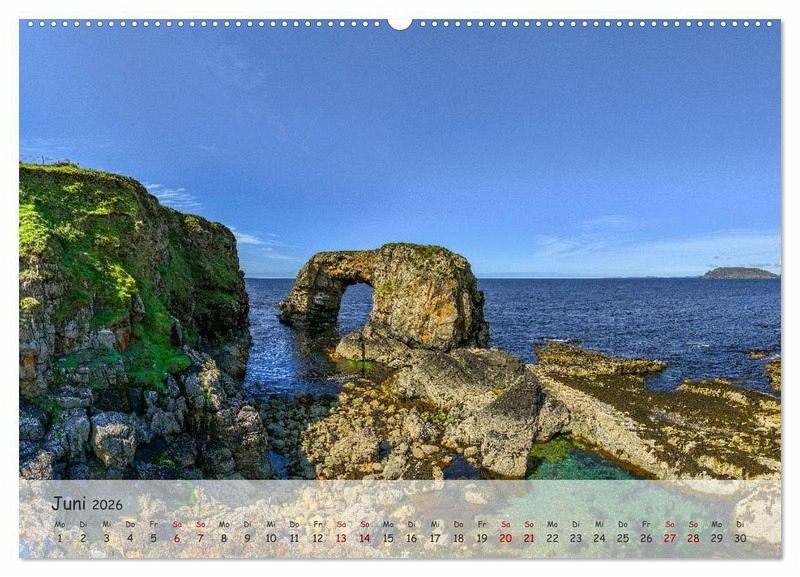Select day 26 in the calendar strip
The image size is (800, 577).
646,538
